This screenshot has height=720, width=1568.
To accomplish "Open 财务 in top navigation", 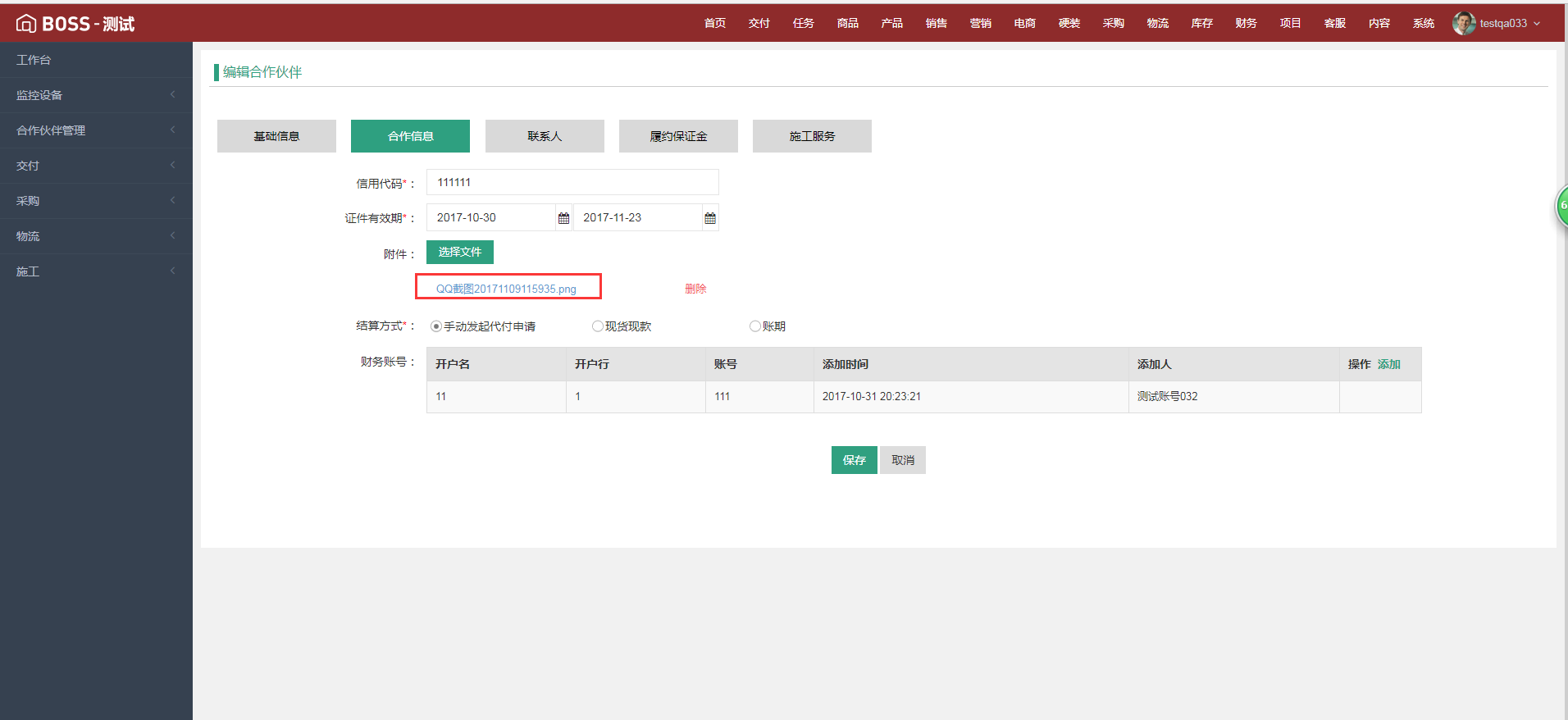I will (1246, 23).
